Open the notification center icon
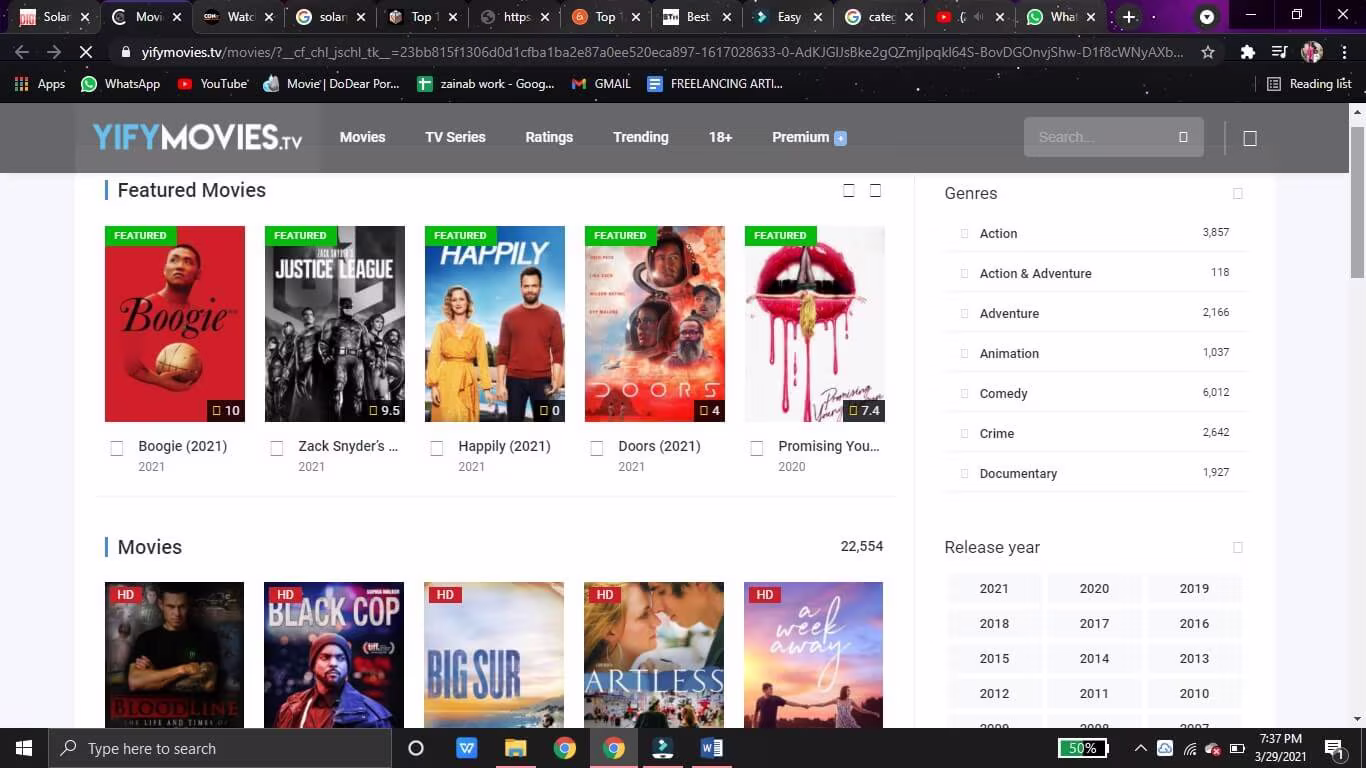 click(x=1333, y=748)
